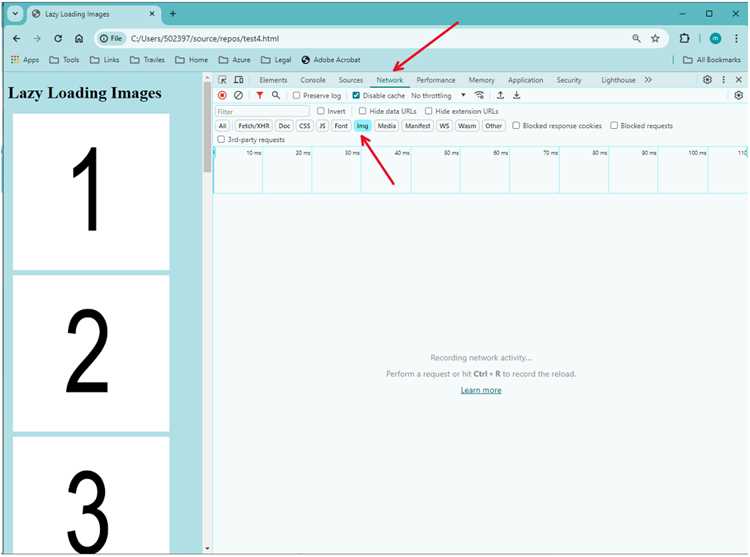Open the browser profile avatar
Viewport: 750px width, 557px height.
[716, 39]
